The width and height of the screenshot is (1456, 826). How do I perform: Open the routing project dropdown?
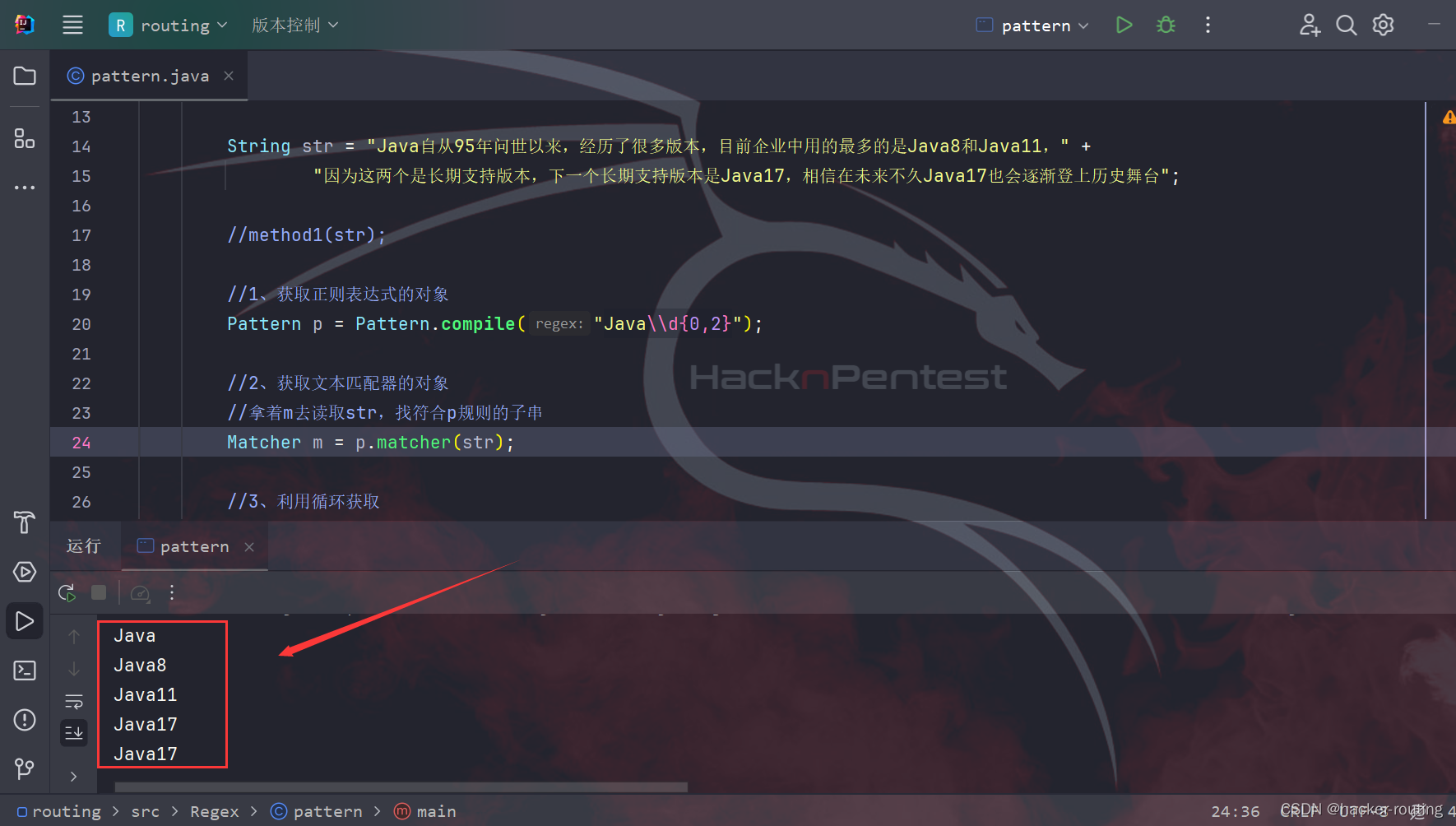[169, 25]
